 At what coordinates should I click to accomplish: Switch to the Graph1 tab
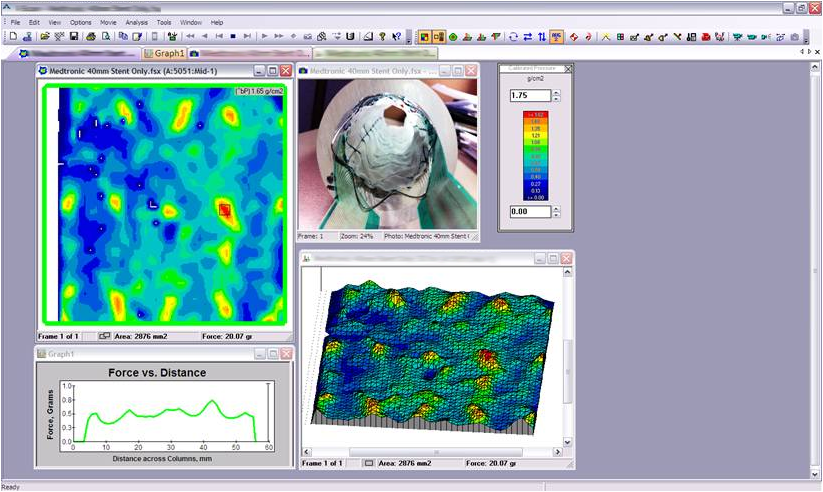[x=164, y=53]
